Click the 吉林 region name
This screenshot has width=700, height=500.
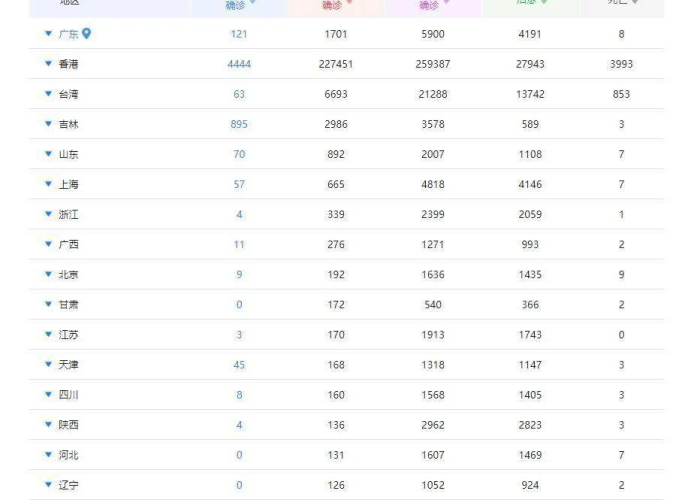pos(68,124)
